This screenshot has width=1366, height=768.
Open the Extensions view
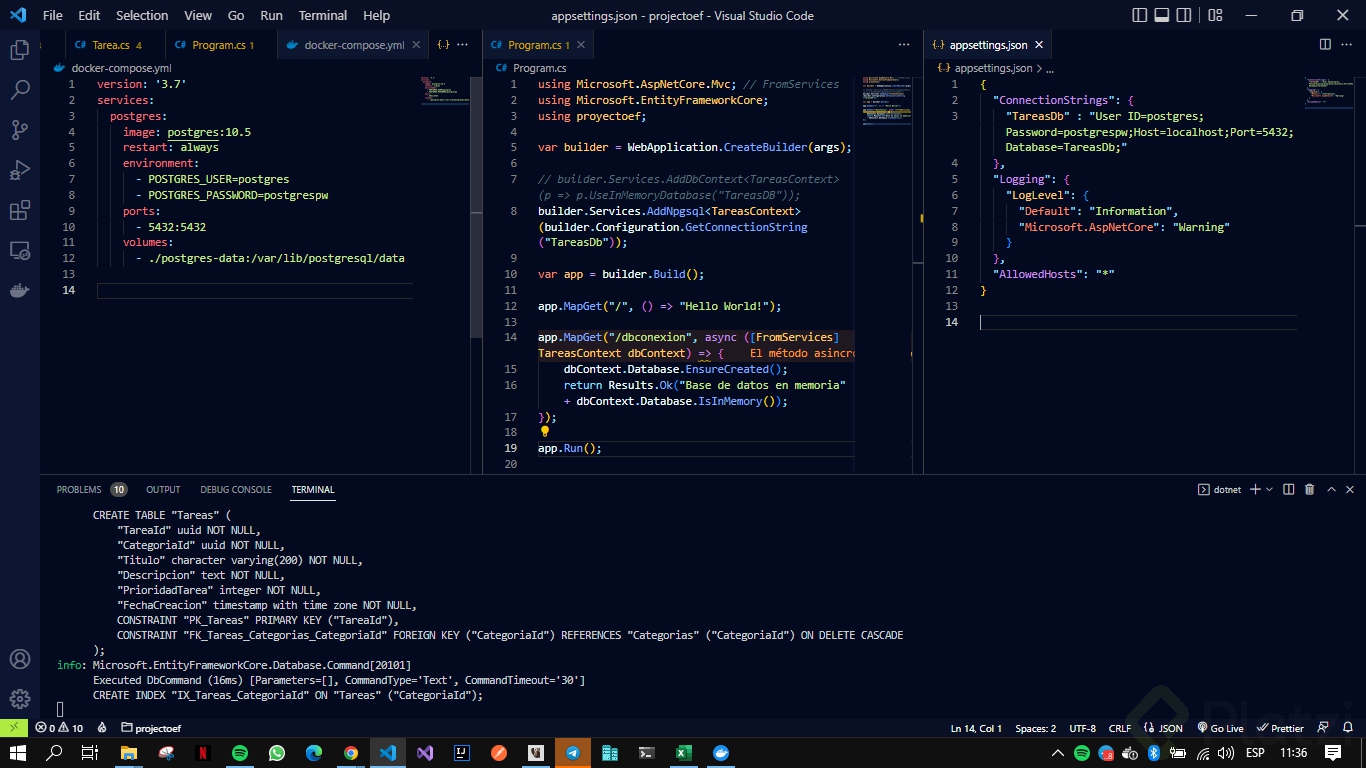pos(19,211)
